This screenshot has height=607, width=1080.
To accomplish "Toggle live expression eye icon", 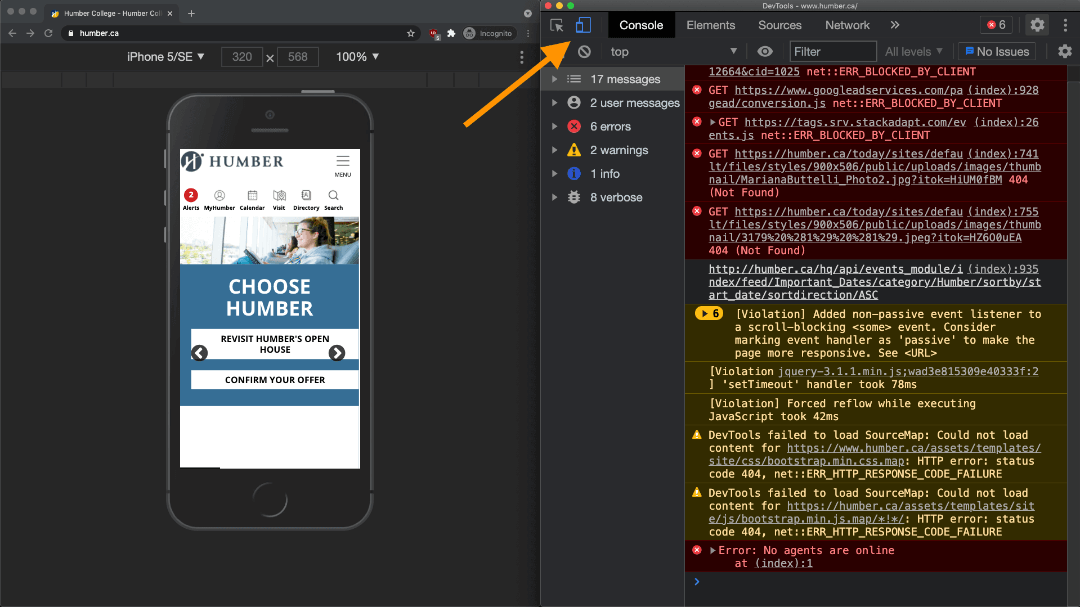I will click(x=765, y=52).
